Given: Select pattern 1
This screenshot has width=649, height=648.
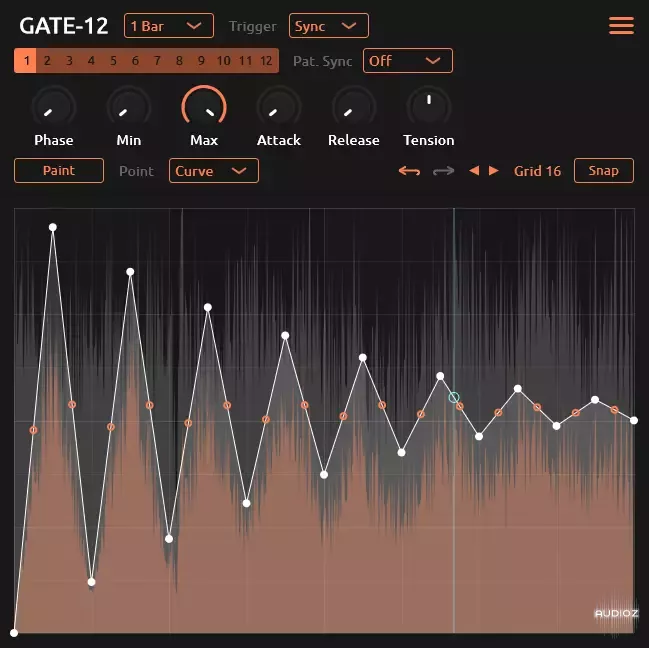Looking at the screenshot, I should (x=25, y=61).
